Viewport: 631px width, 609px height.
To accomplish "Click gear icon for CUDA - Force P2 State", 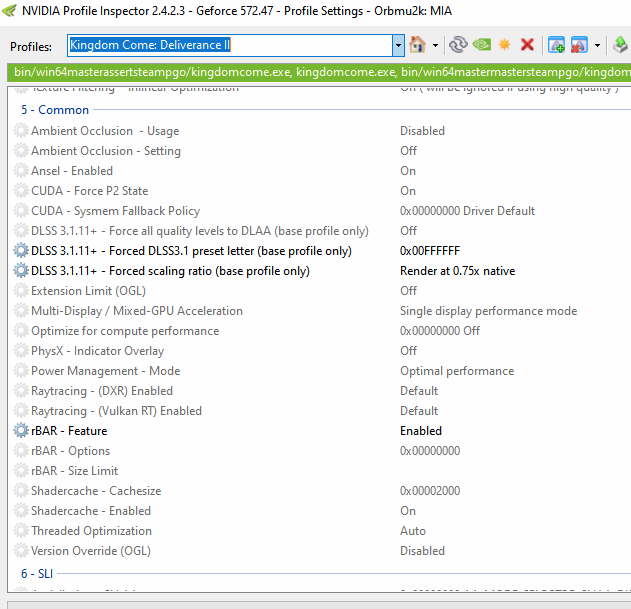I will [x=21, y=190].
